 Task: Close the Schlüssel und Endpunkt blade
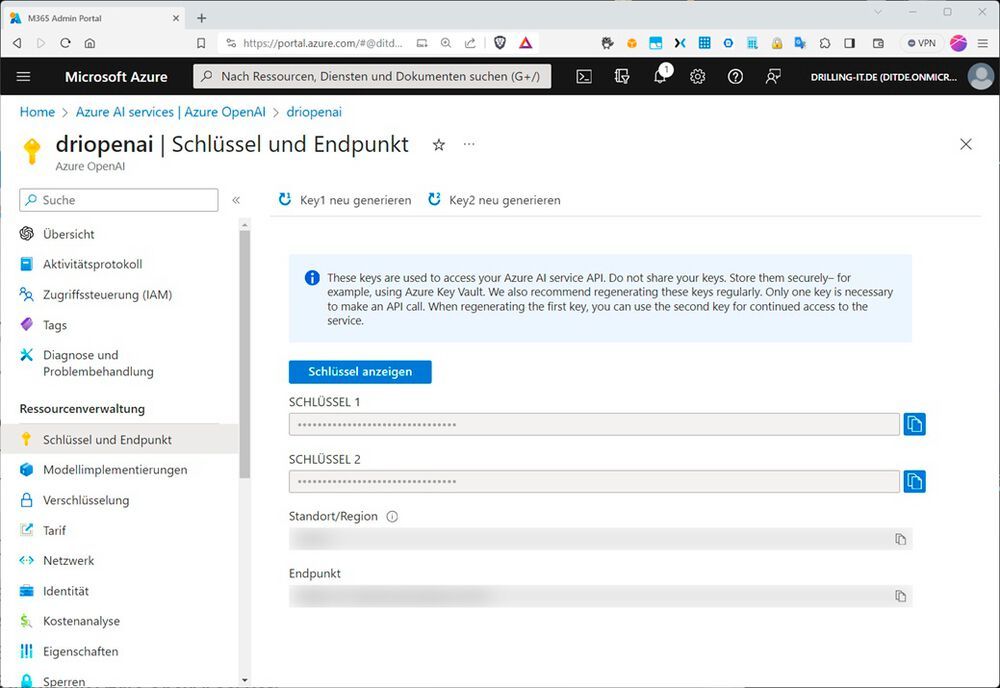pos(966,144)
